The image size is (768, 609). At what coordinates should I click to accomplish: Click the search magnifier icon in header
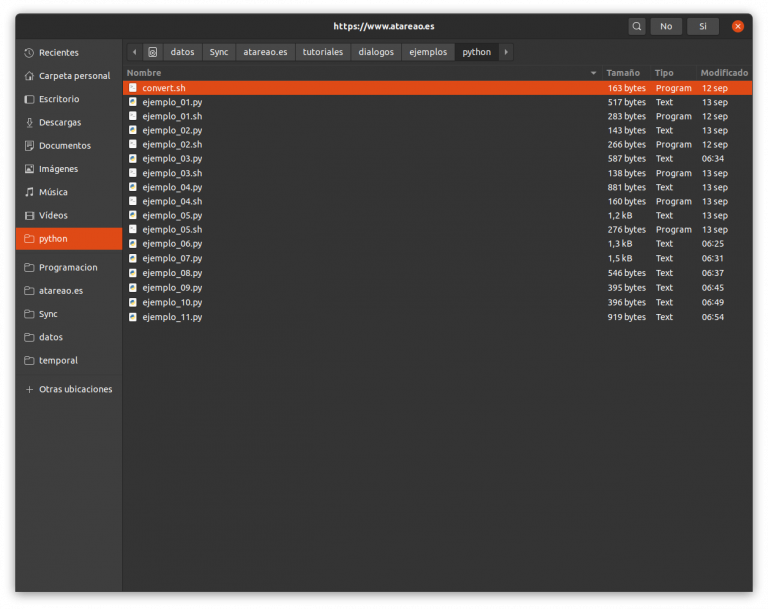pyautogui.click(x=637, y=26)
